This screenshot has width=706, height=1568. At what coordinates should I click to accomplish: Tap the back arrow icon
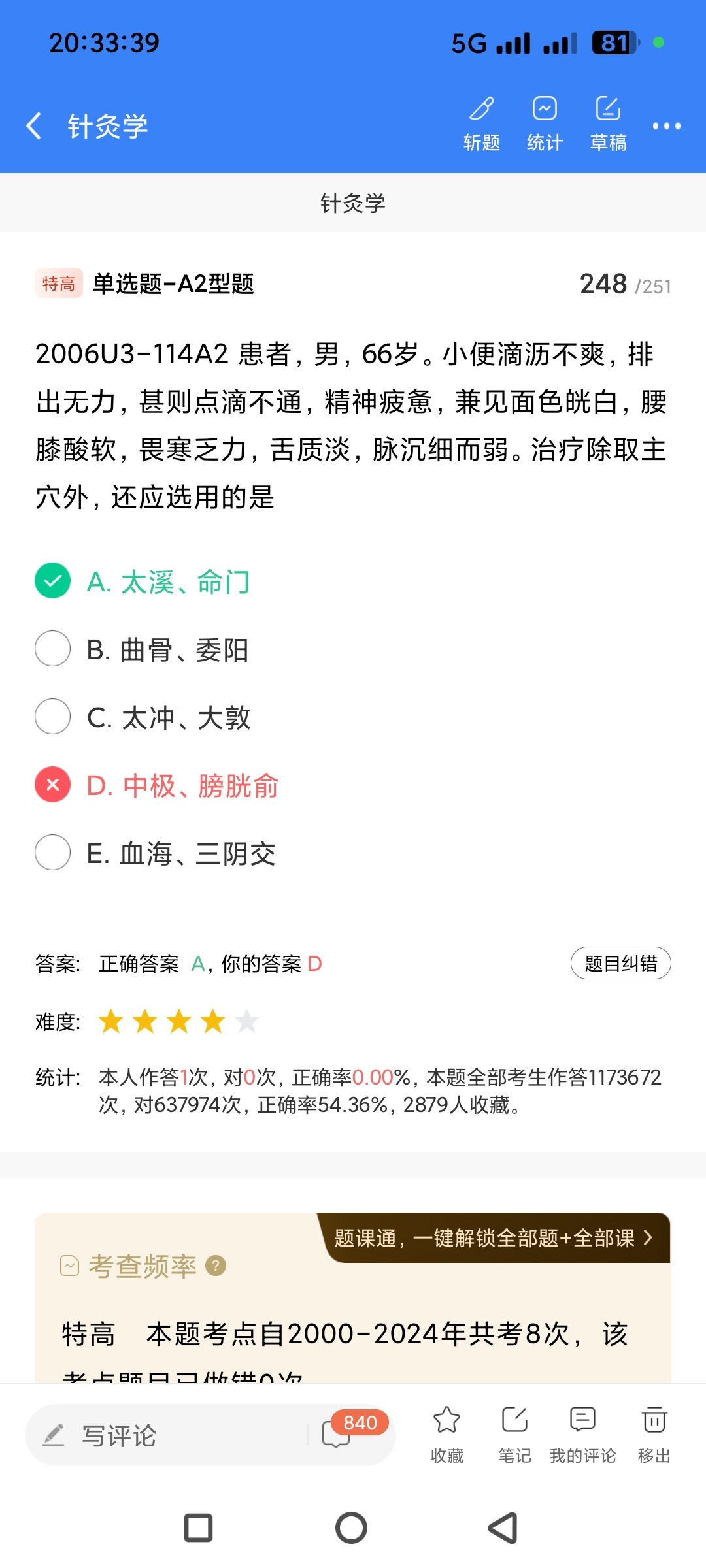[x=34, y=125]
